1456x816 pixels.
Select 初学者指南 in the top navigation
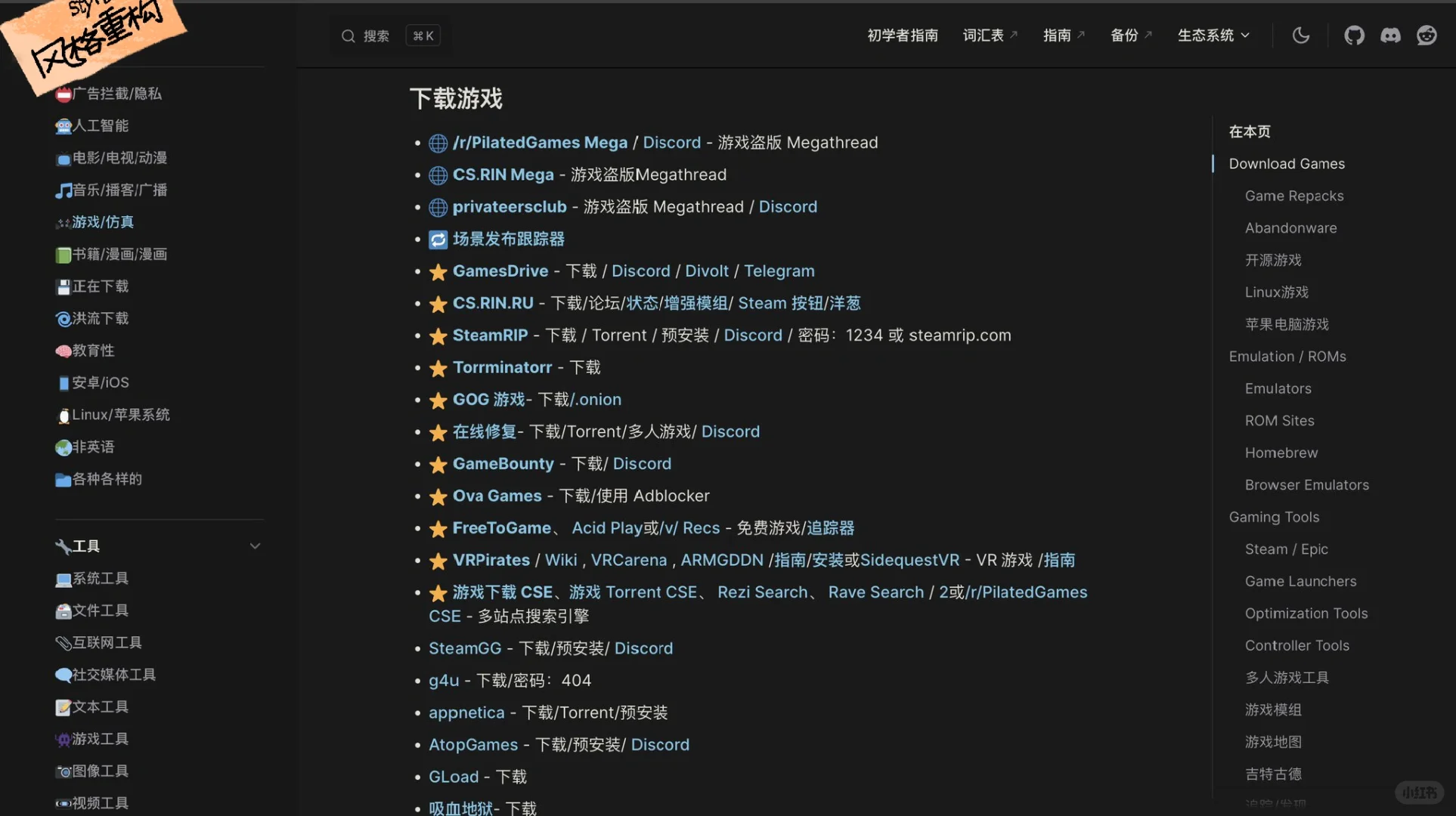coord(902,35)
